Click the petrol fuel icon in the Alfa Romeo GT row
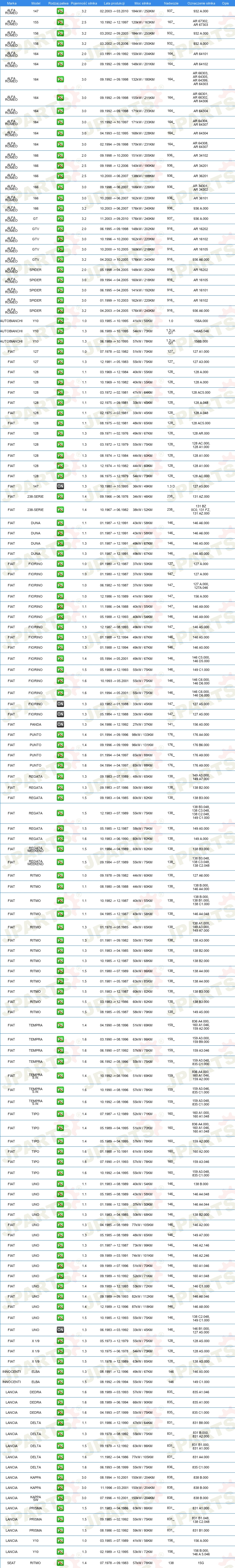This screenshot has height=1568, width=235. [x=60, y=219]
